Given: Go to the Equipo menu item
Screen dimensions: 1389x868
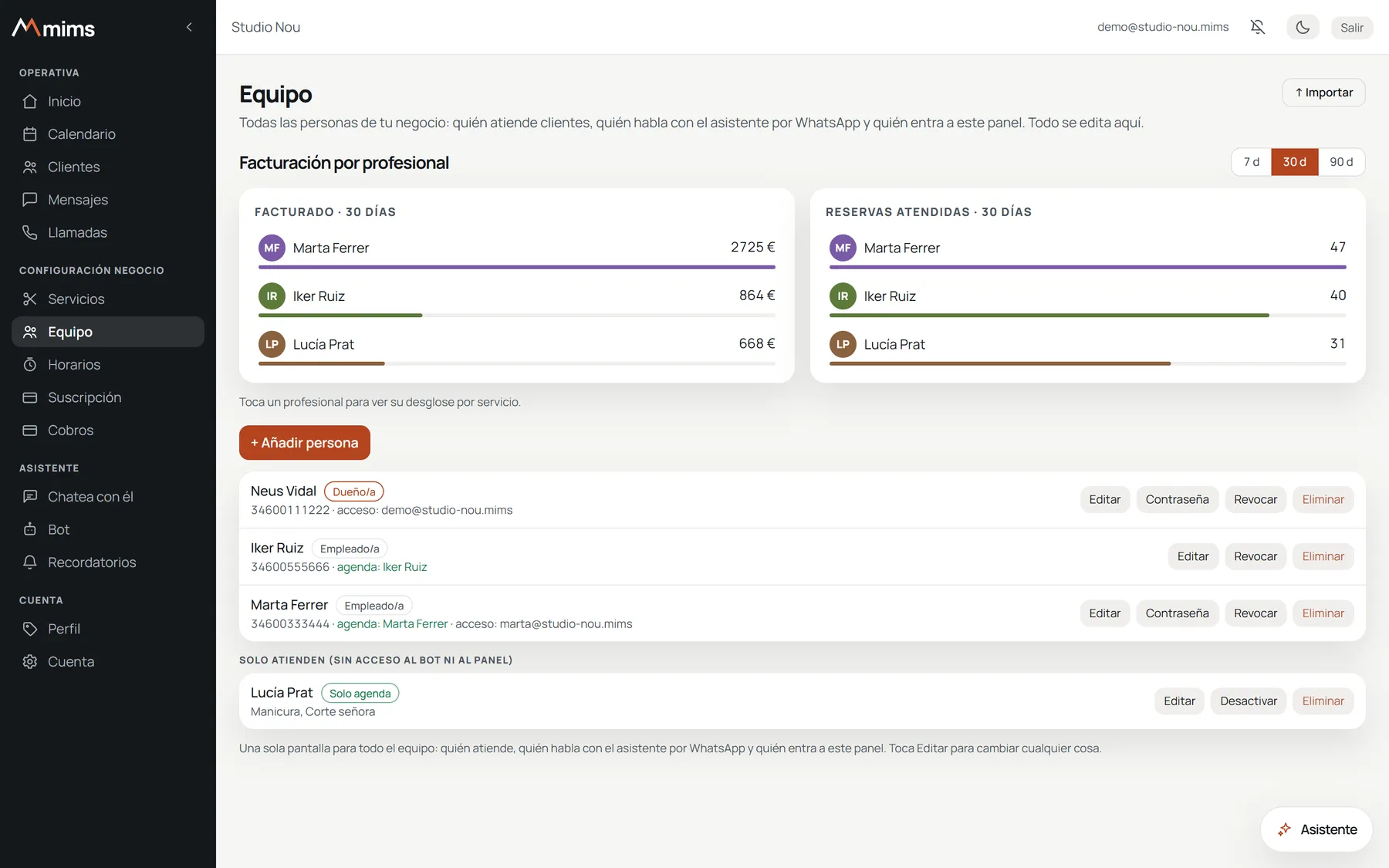Looking at the screenshot, I should (x=108, y=332).
